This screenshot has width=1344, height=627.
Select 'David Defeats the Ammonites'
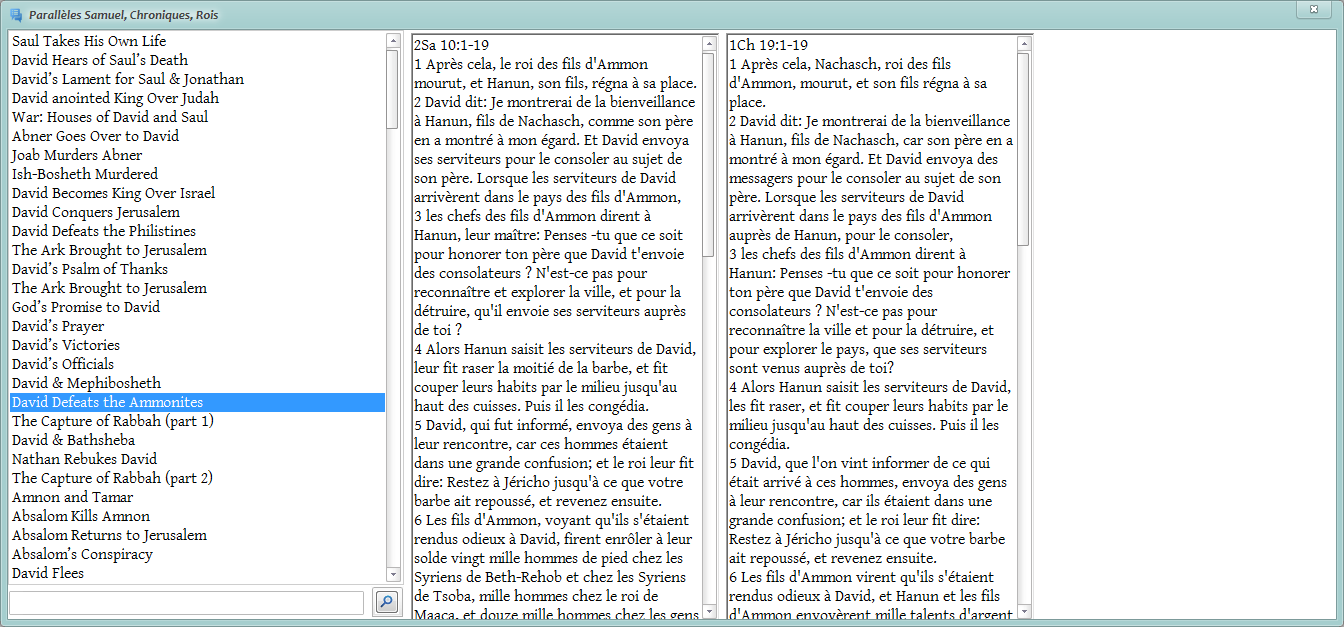(x=197, y=402)
